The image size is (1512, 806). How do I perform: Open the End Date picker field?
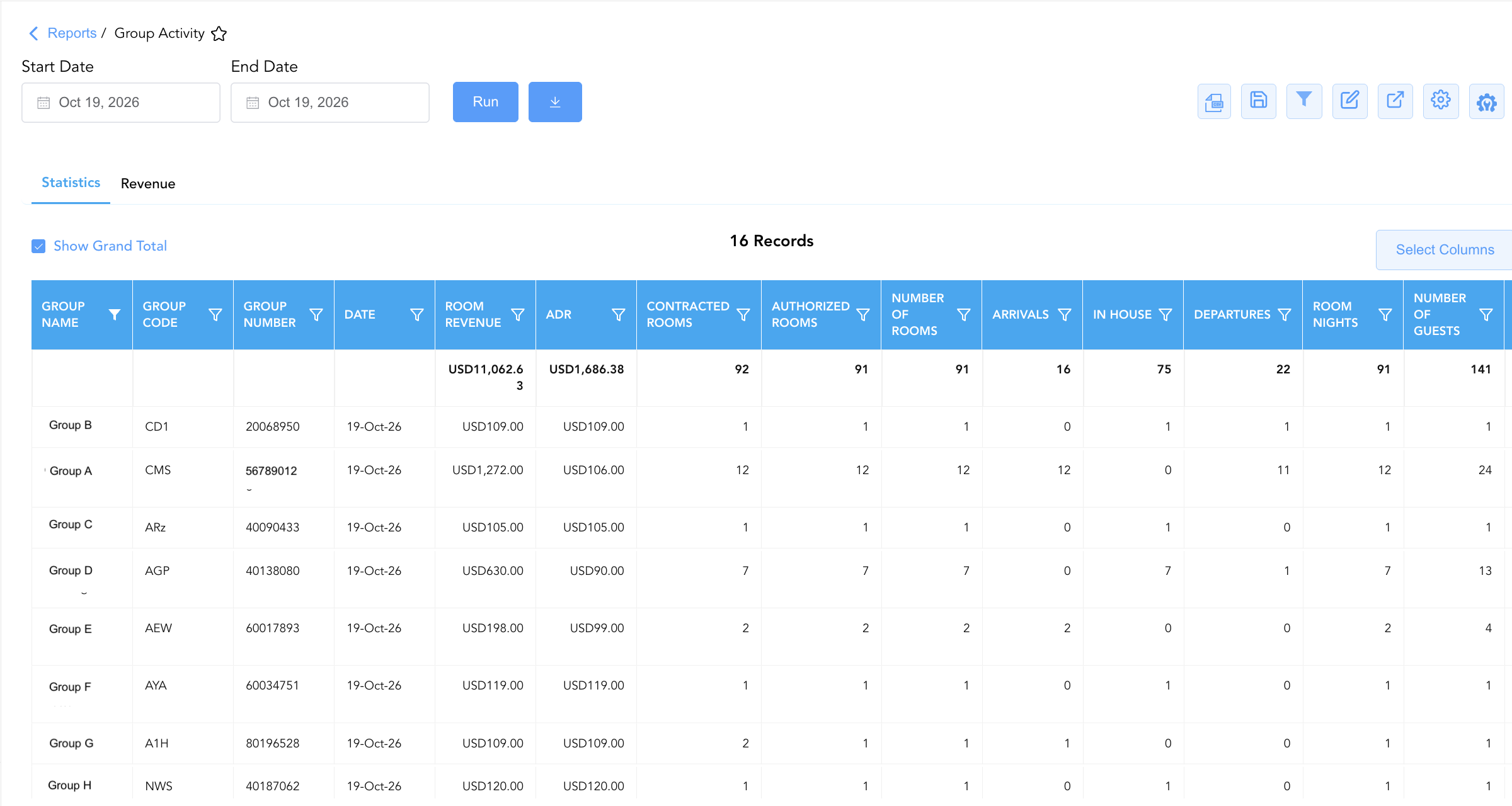[330, 103]
